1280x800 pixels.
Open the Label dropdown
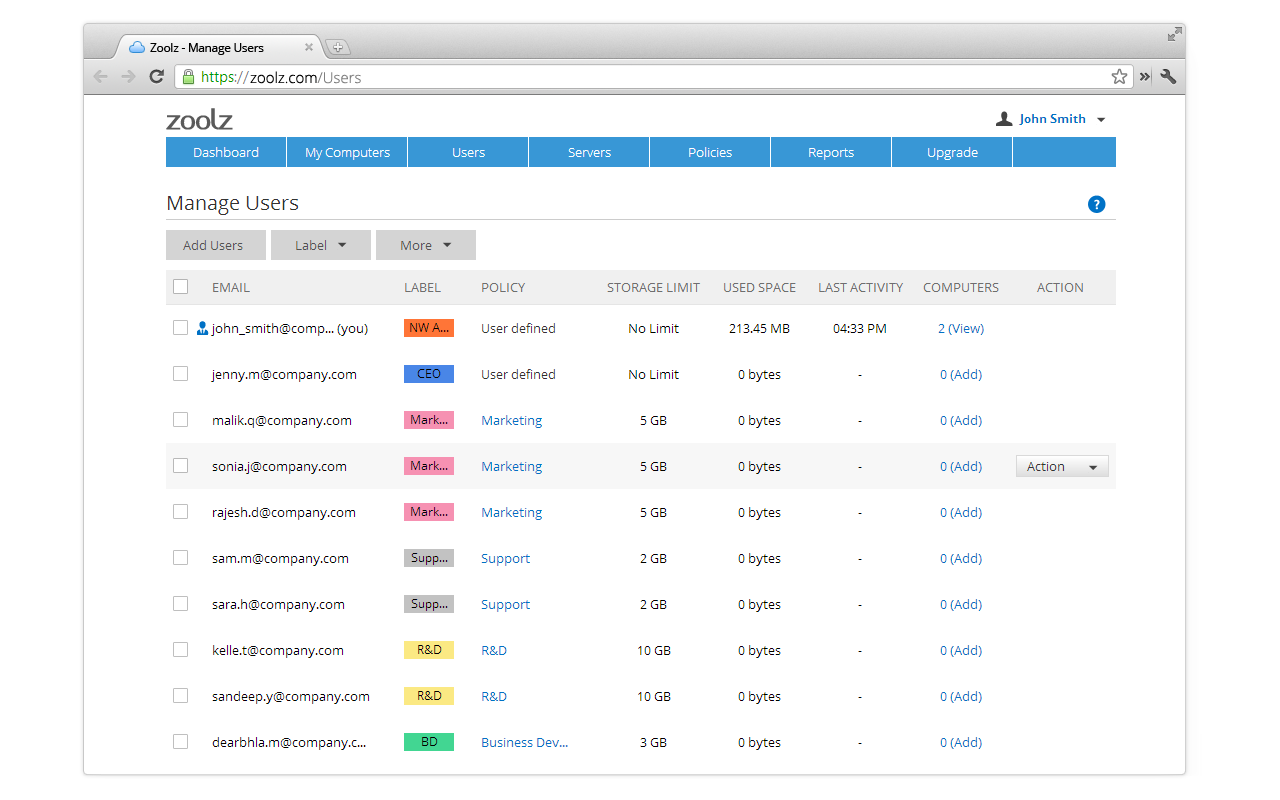click(321, 245)
